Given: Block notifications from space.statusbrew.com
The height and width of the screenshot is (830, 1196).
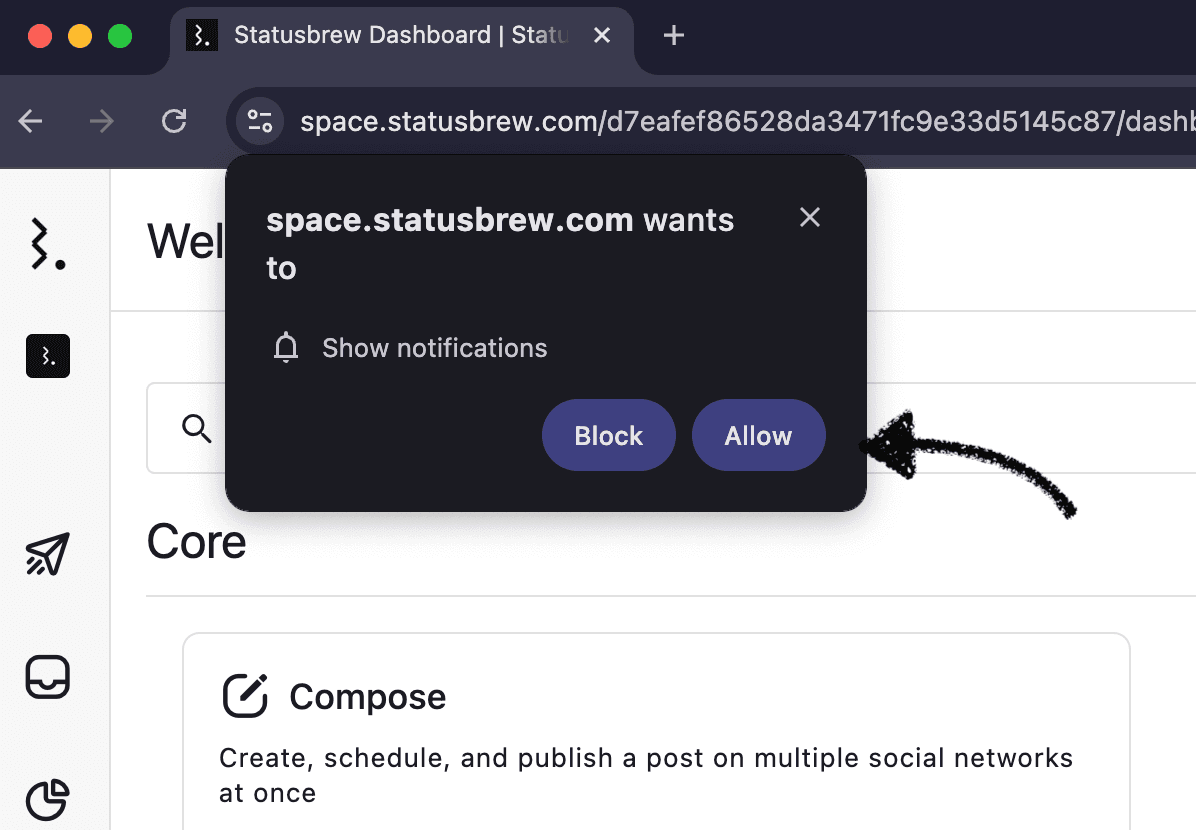Looking at the screenshot, I should (x=608, y=435).
